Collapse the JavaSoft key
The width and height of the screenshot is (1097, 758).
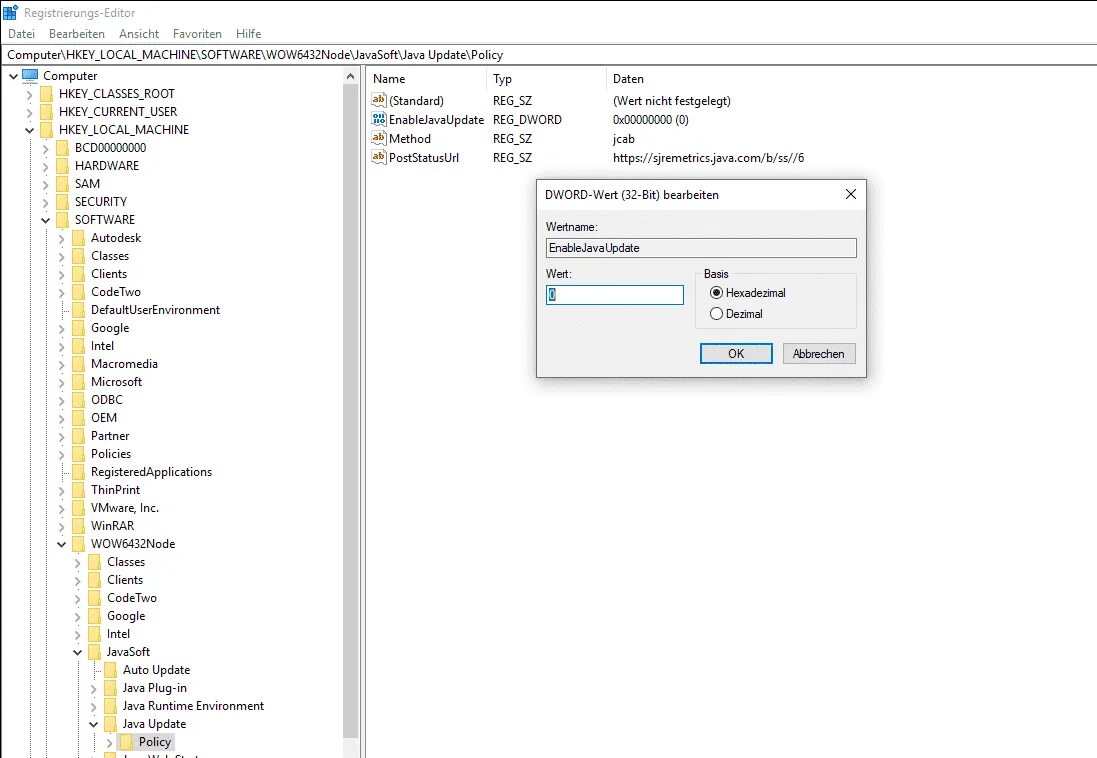click(77, 652)
